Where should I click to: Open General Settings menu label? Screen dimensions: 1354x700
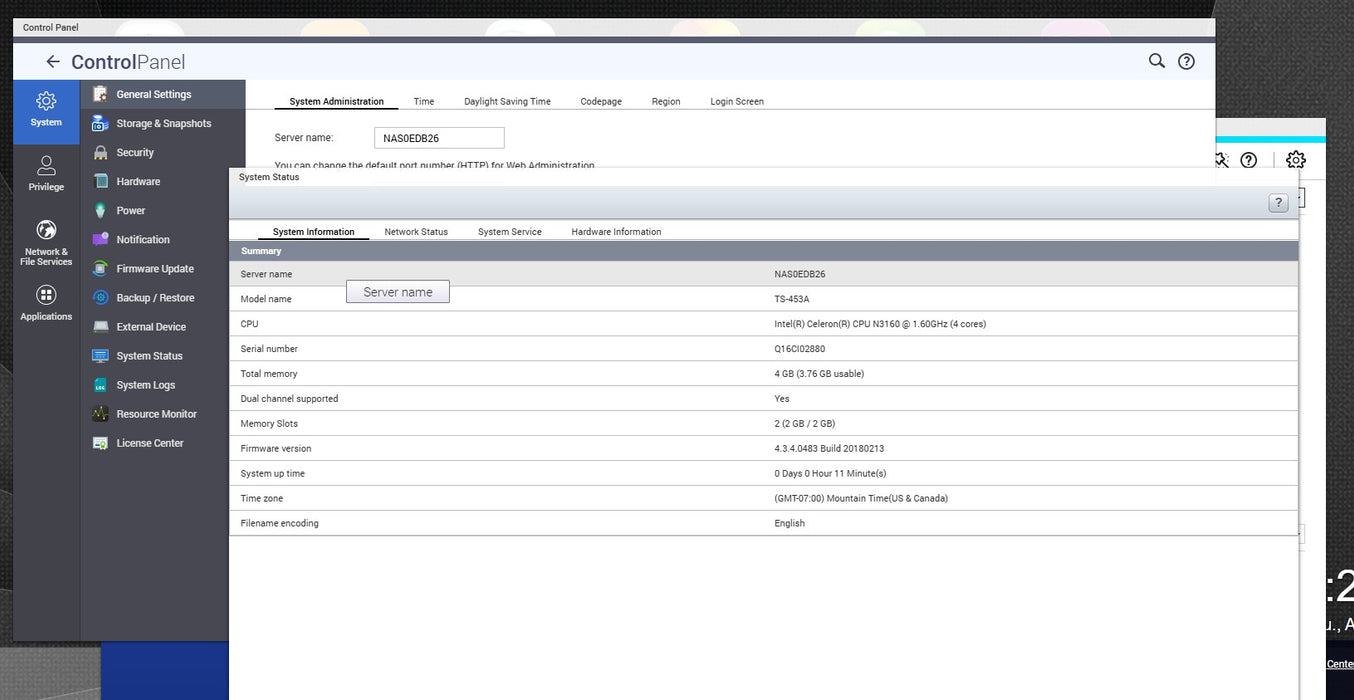pos(153,94)
